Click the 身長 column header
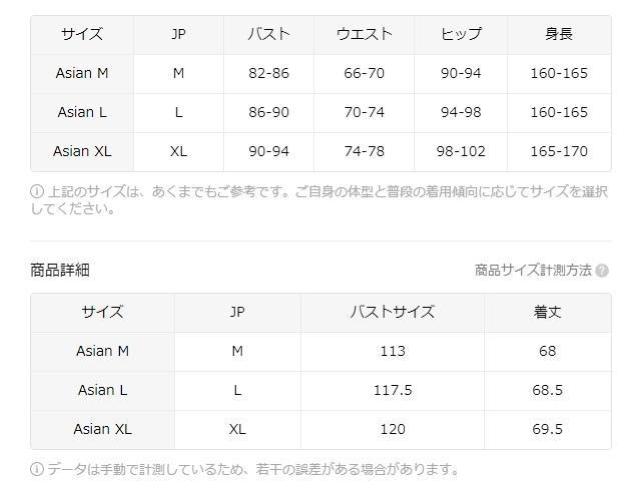The height and width of the screenshot is (491, 640). coord(559,35)
